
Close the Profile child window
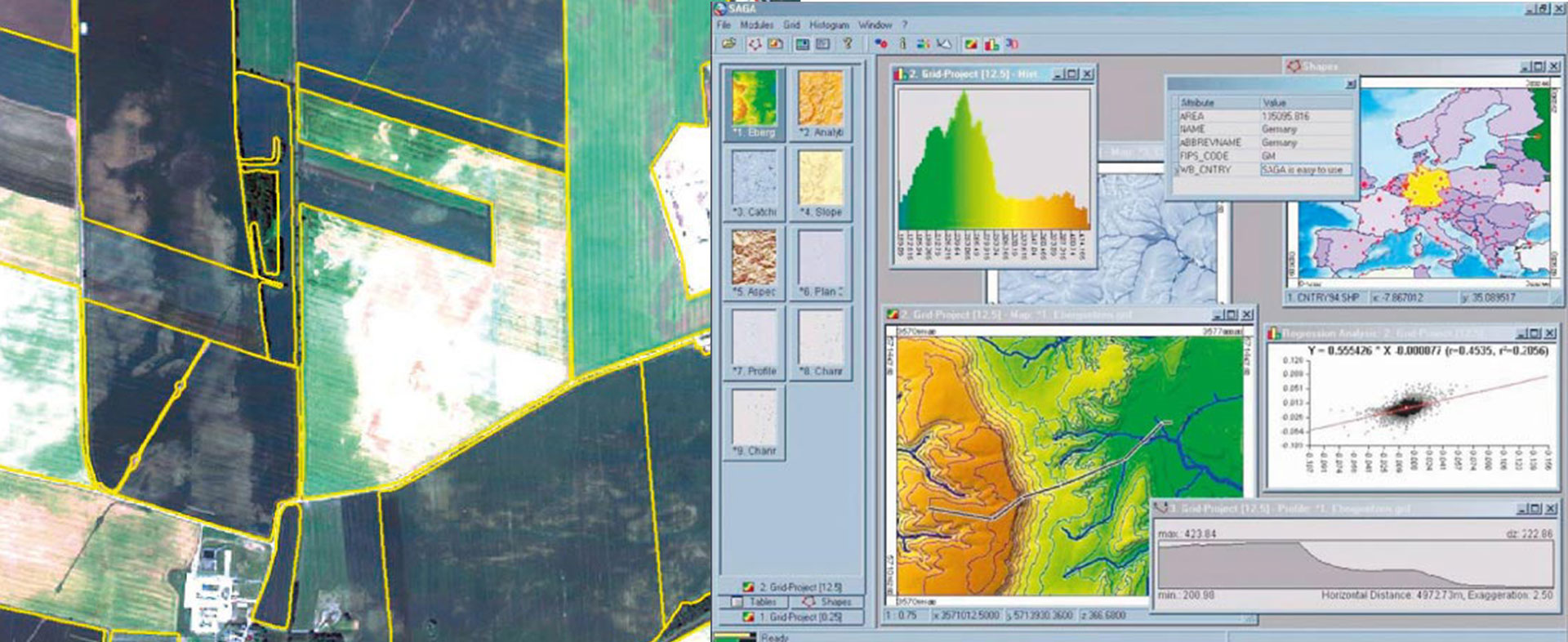tap(1550, 508)
